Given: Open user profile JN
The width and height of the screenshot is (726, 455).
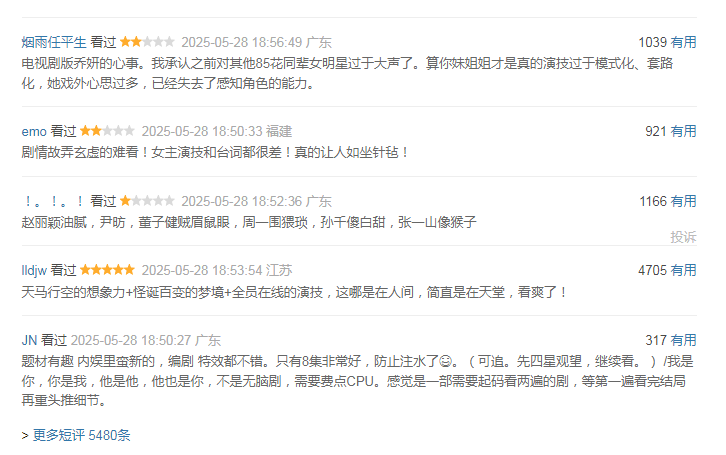Looking at the screenshot, I should point(29,340).
